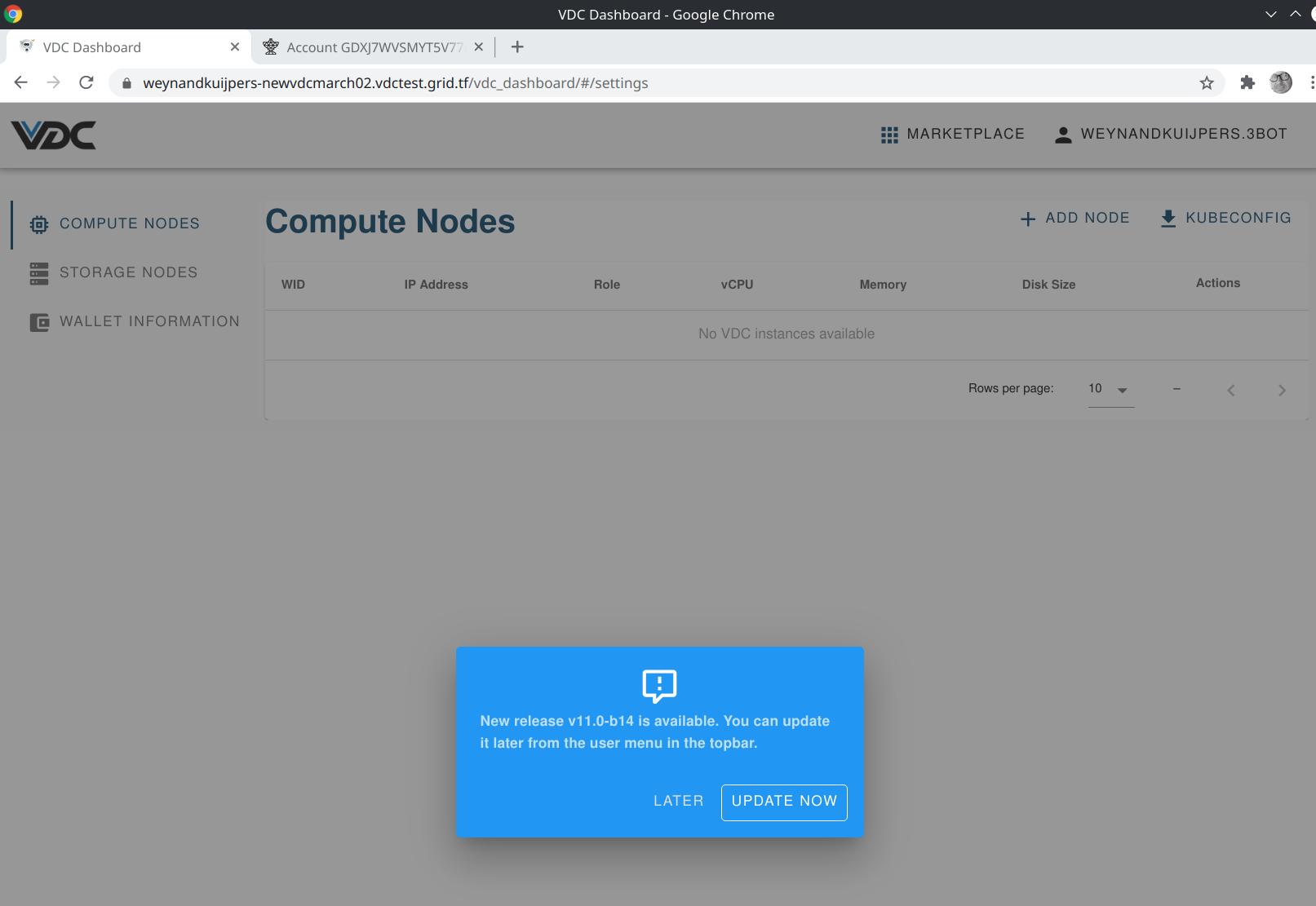Click the Marketplace grid icon
1316x906 pixels.
click(889, 134)
